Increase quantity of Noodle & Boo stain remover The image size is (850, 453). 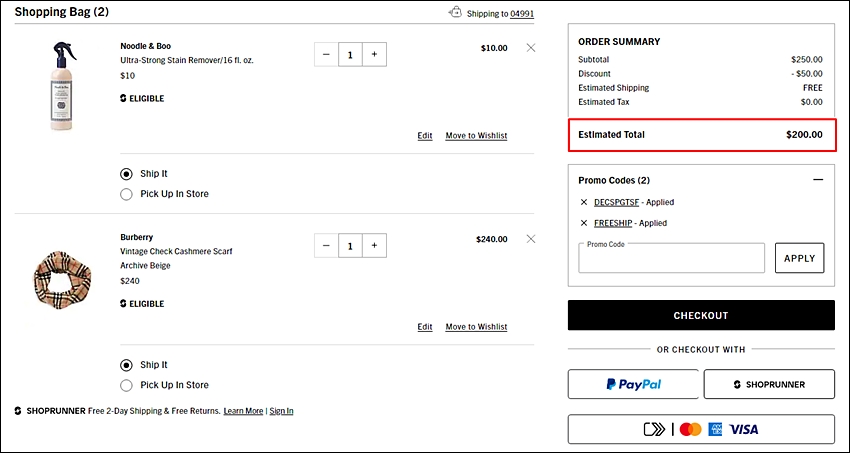click(374, 54)
